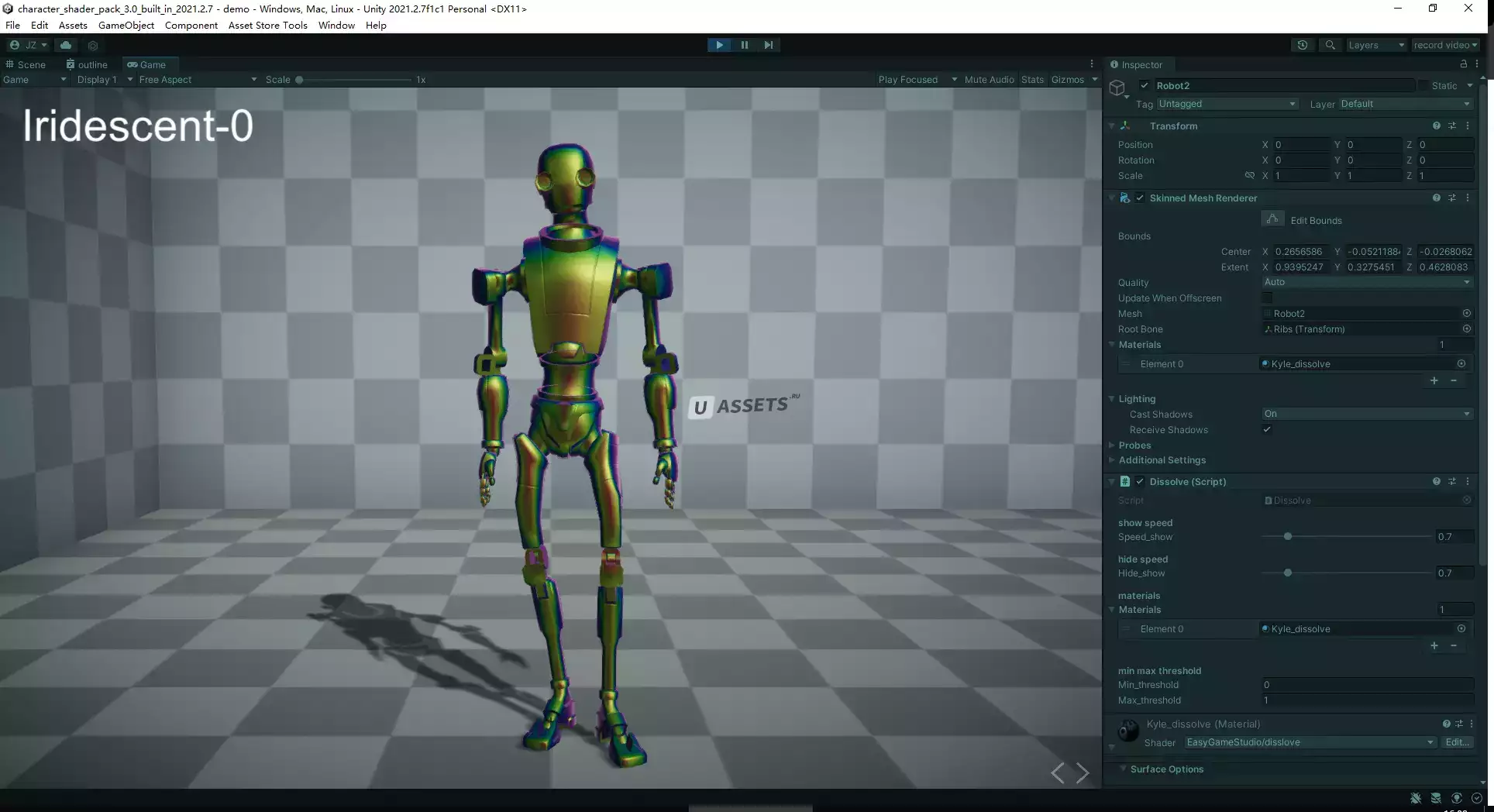
Task: Click next arrow in game view
Action: 1083,772
